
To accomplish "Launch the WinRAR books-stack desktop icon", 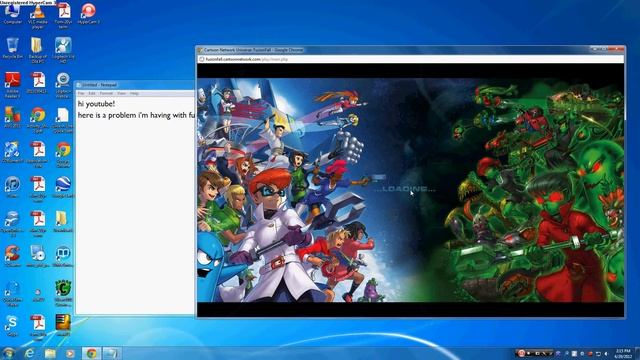I will pos(63,325).
